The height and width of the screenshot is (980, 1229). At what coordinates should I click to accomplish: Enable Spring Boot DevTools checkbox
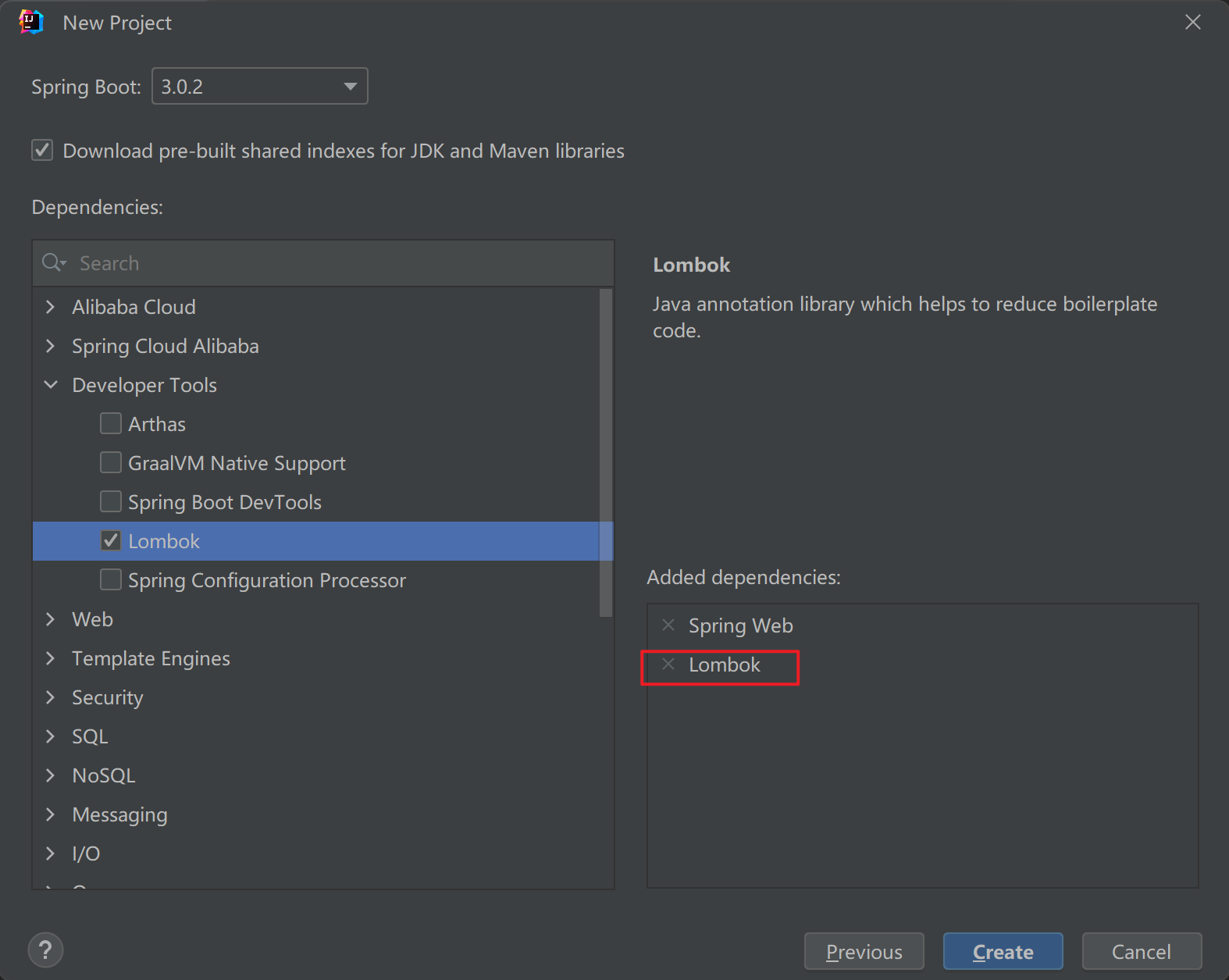[111, 501]
